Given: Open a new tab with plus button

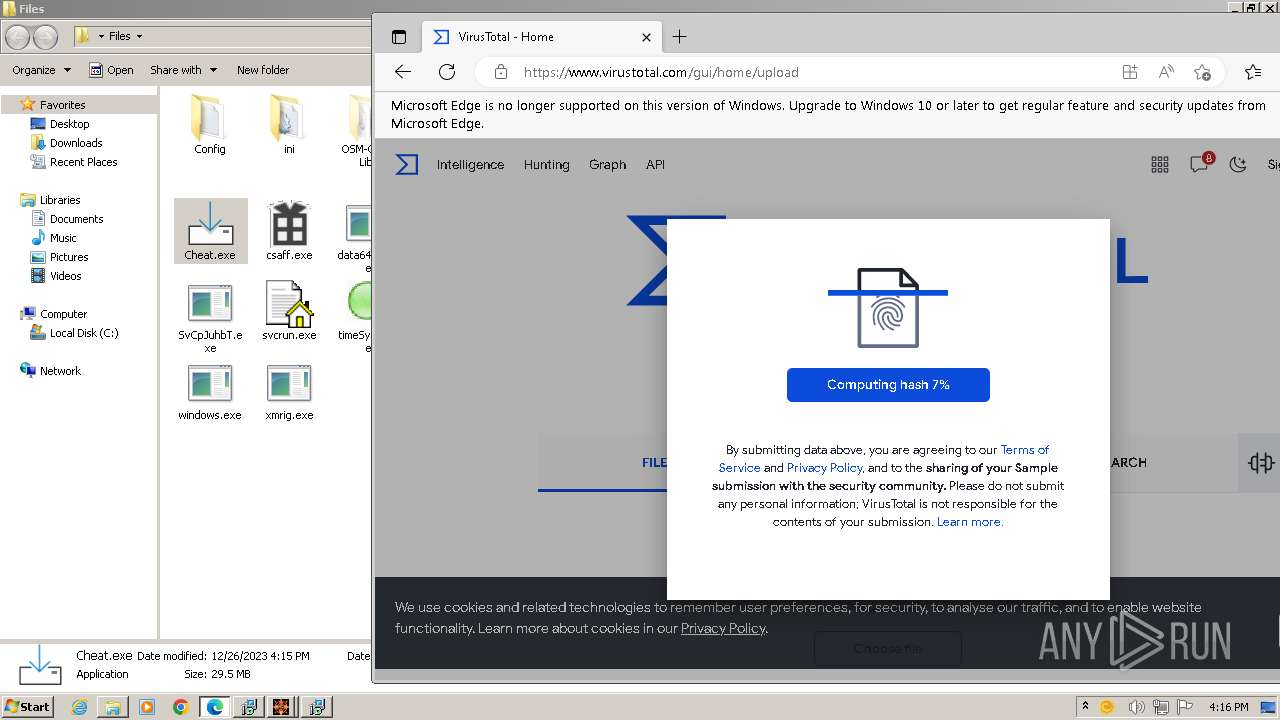Looking at the screenshot, I should click(680, 37).
